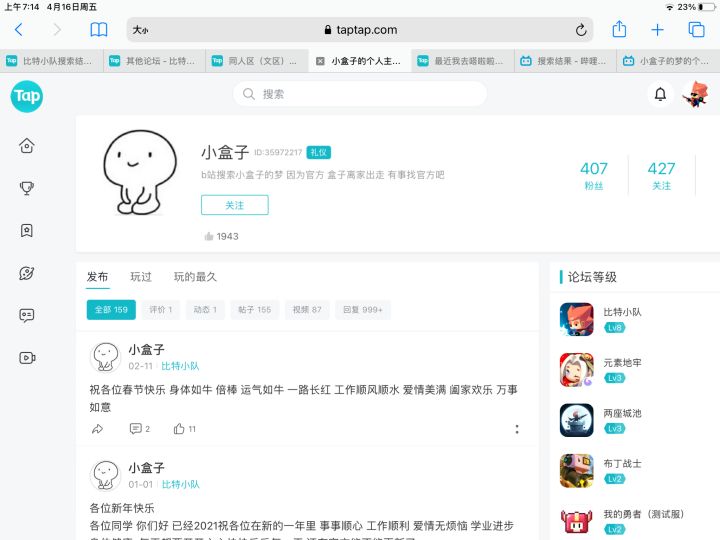Image resolution: width=720 pixels, height=540 pixels.
Task: Open 元素地牢 forum icon
Action: [577, 370]
